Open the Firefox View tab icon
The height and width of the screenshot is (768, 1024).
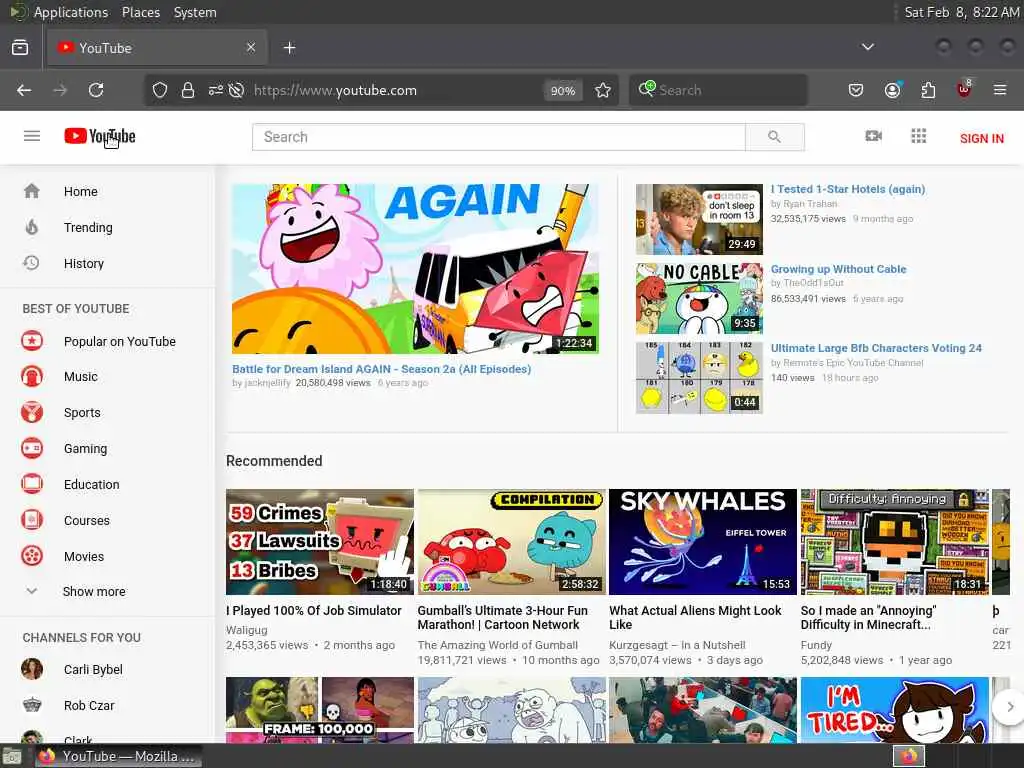[x=20, y=48]
